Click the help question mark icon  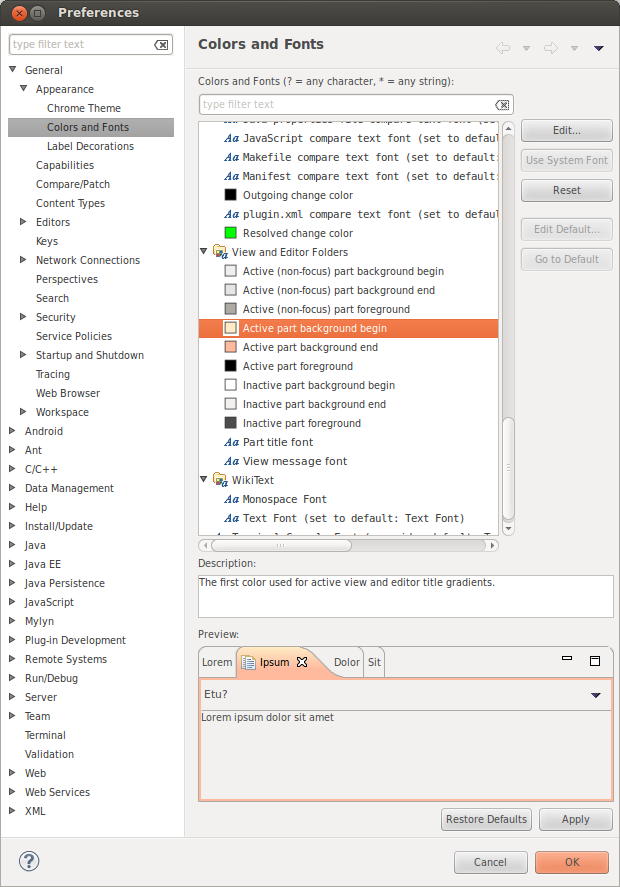pos(29,862)
